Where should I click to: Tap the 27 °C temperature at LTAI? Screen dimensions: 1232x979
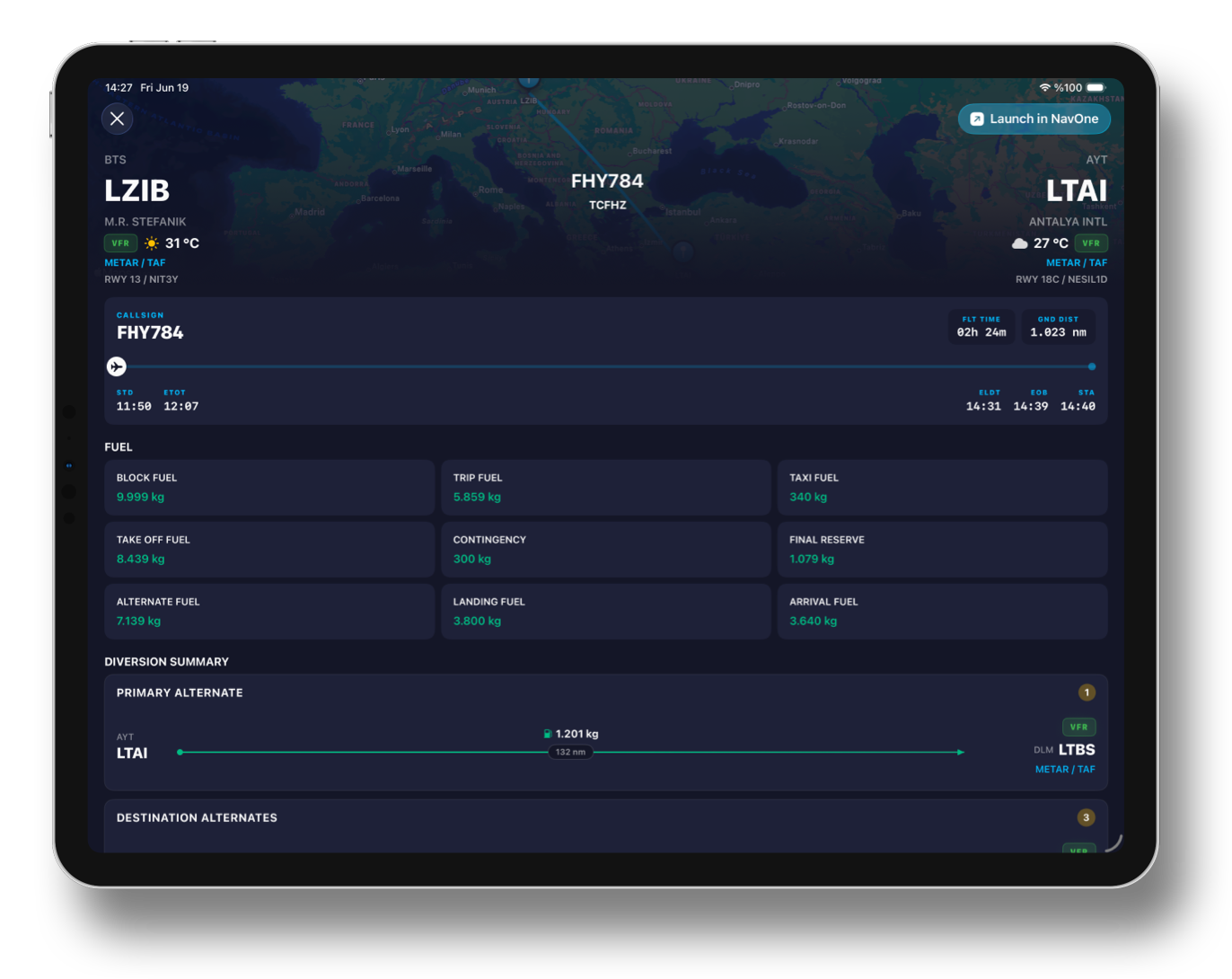pyautogui.click(x=1051, y=243)
